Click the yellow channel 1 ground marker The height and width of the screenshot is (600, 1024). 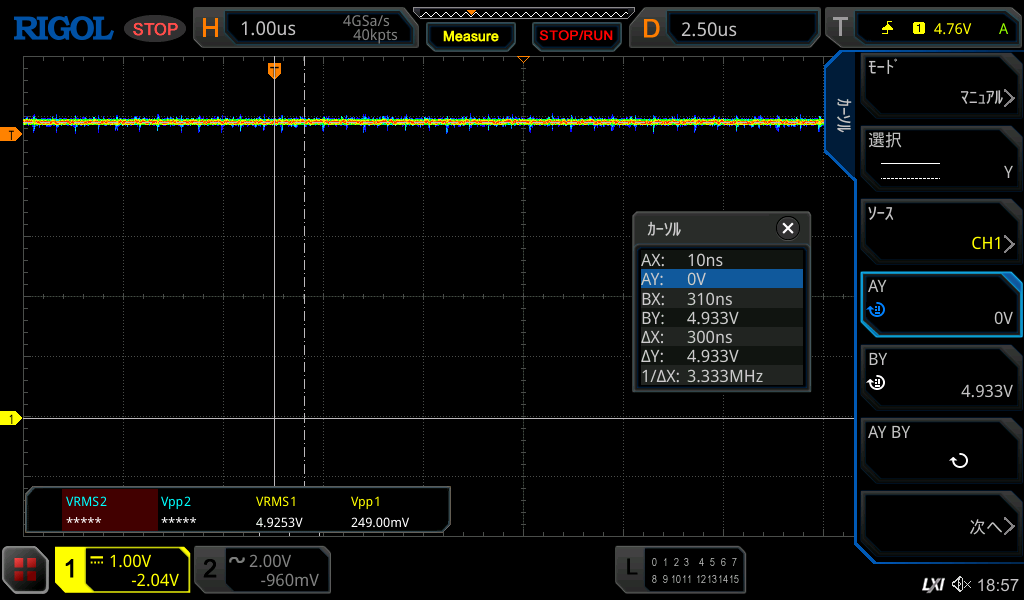point(11,418)
